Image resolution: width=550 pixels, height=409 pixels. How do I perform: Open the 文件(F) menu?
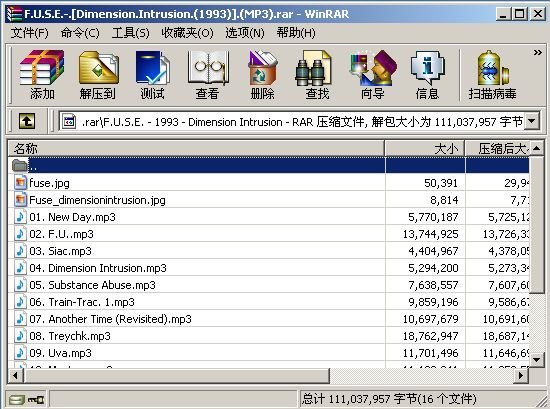29,33
